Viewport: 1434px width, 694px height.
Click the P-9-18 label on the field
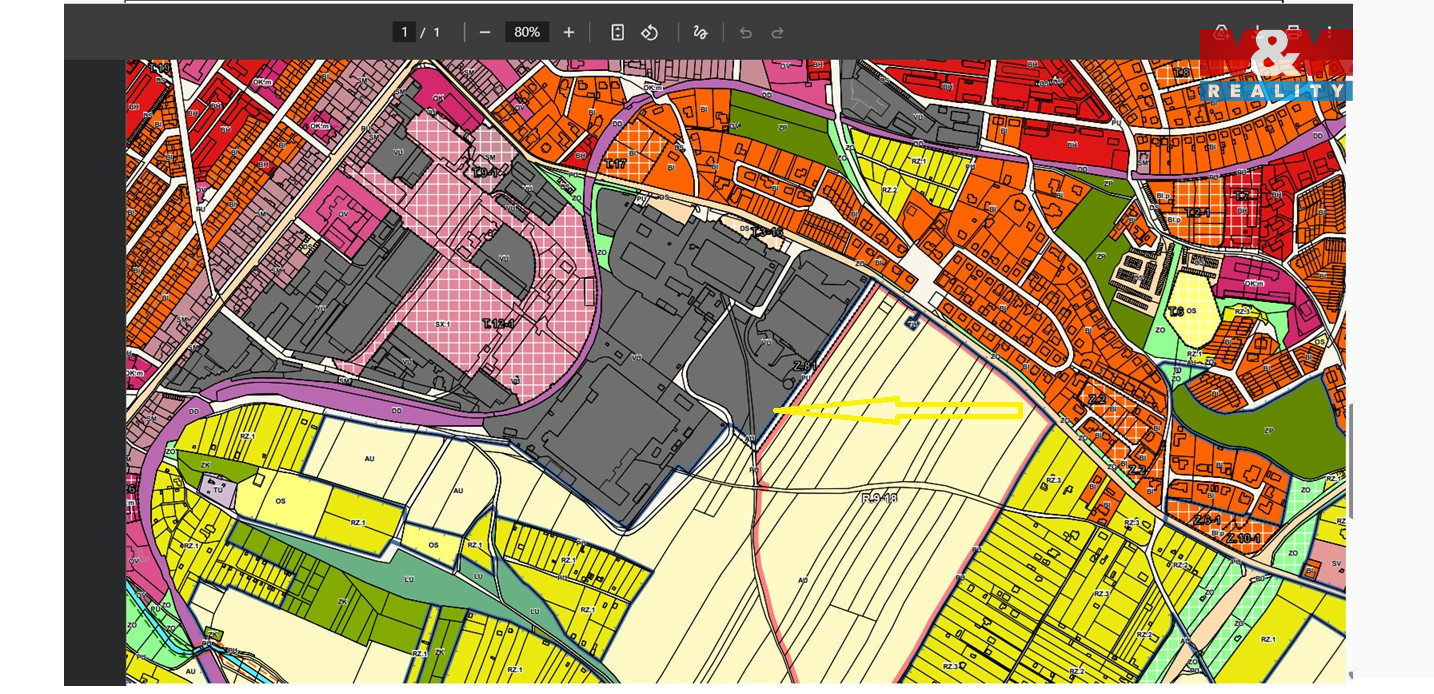click(880, 497)
